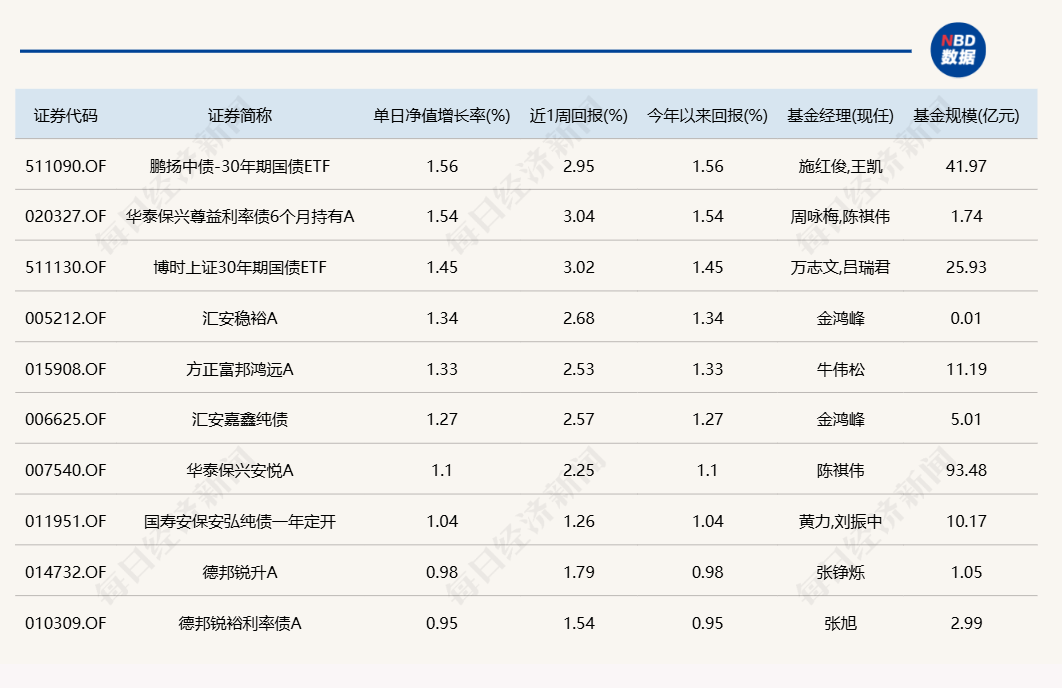The image size is (1062, 688).
Task: Select manager cell 施红俊,王凯
Action: [841, 166]
